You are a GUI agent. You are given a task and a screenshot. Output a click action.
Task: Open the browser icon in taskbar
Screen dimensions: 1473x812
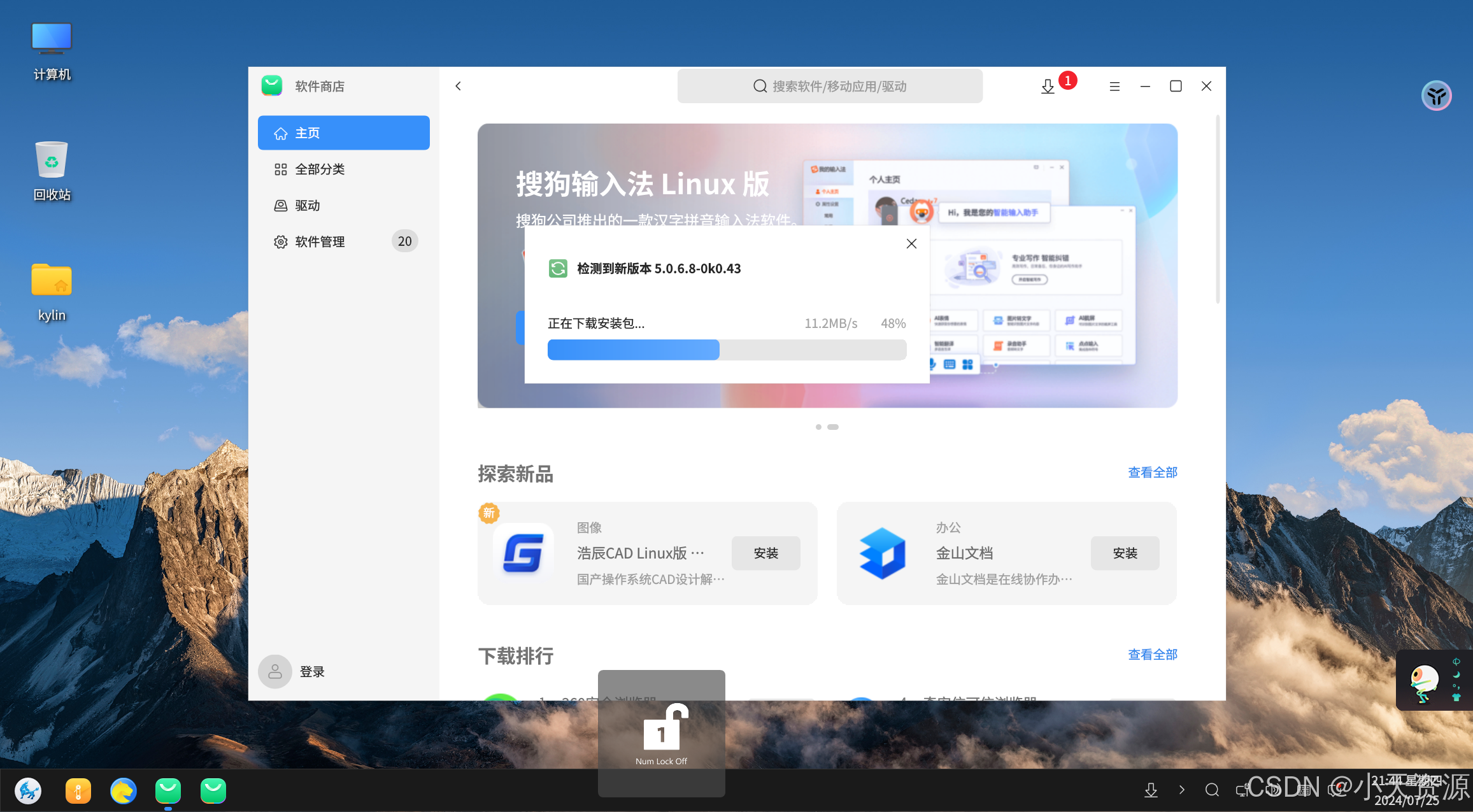(123, 791)
